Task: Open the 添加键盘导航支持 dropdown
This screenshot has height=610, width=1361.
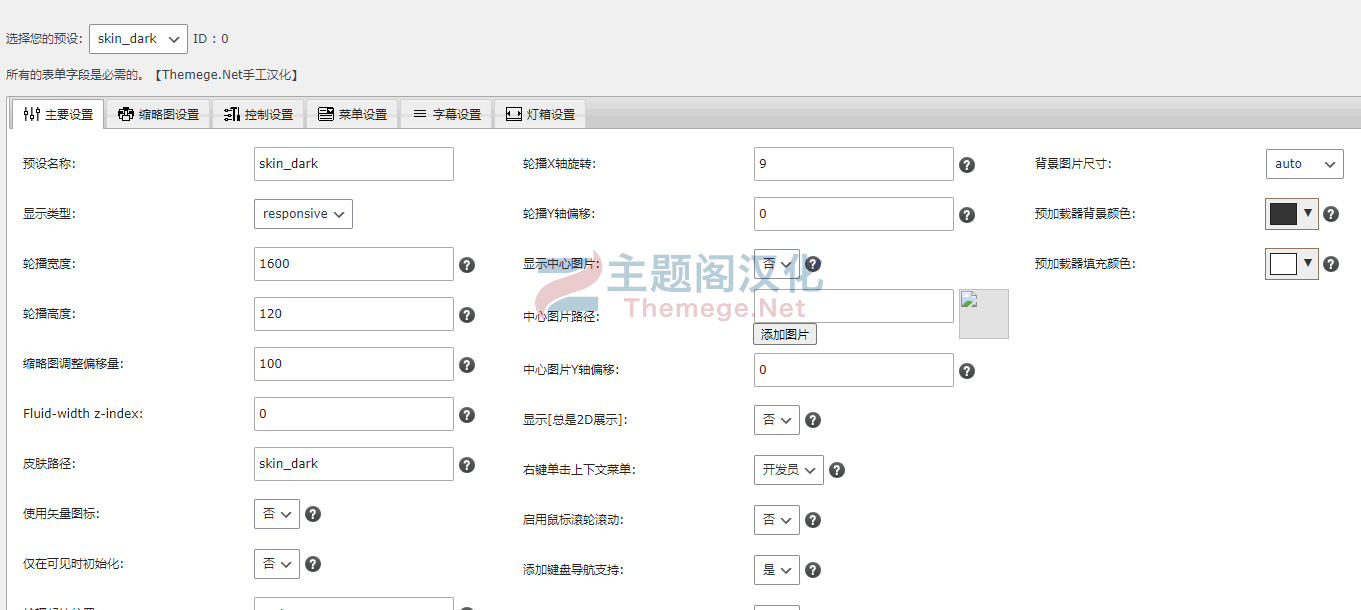Action: (777, 570)
